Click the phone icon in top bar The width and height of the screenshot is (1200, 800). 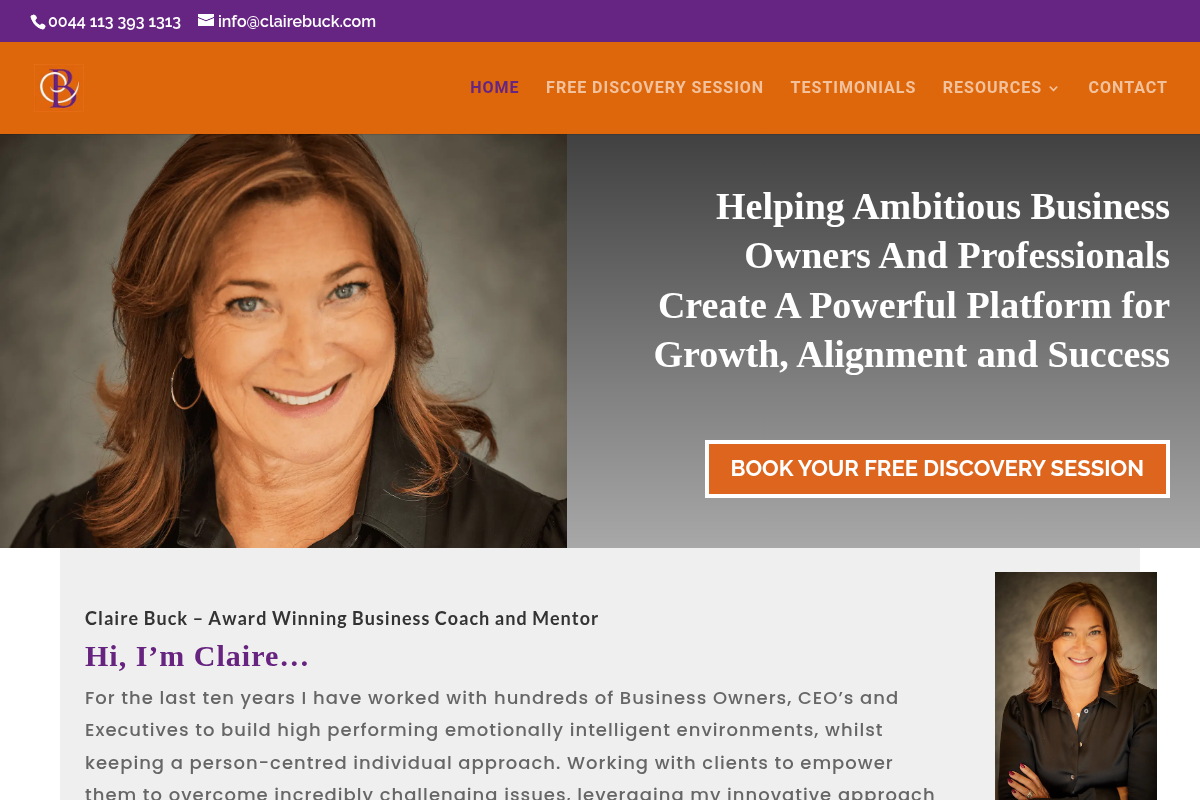click(38, 21)
